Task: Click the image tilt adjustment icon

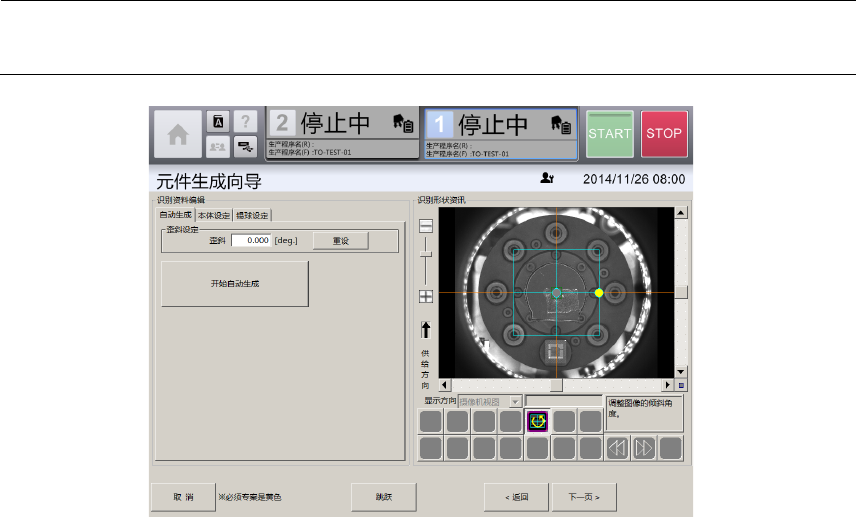Action: [x=538, y=422]
